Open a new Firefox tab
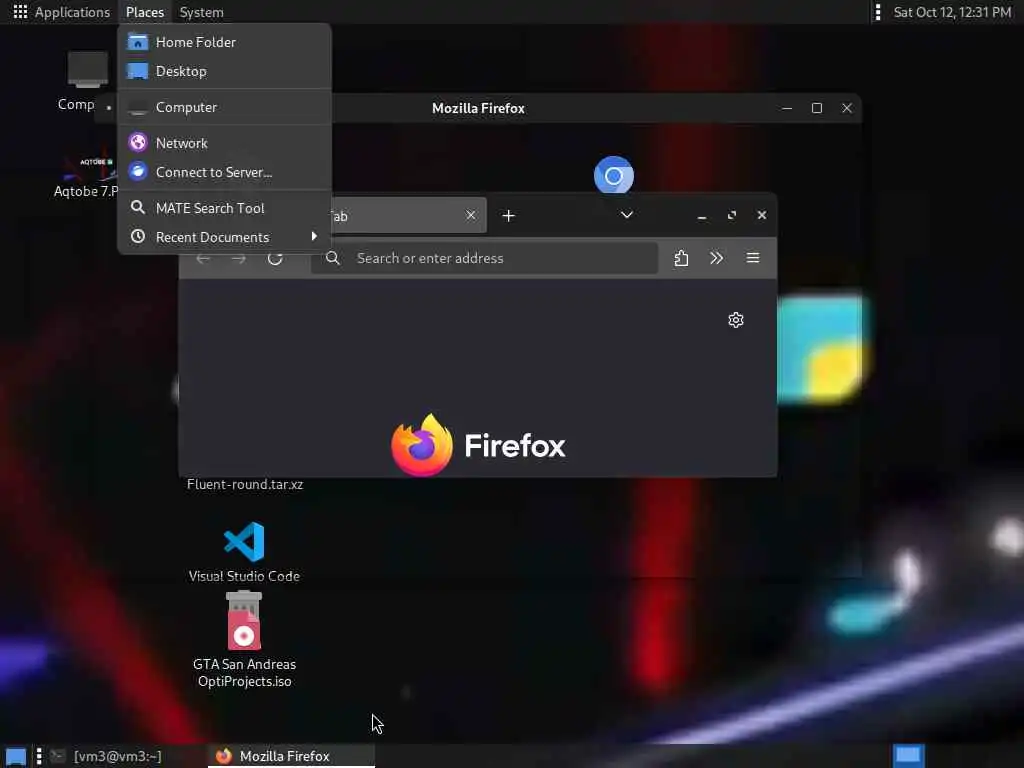Image resolution: width=1024 pixels, height=768 pixels. (x=509, y=216)
